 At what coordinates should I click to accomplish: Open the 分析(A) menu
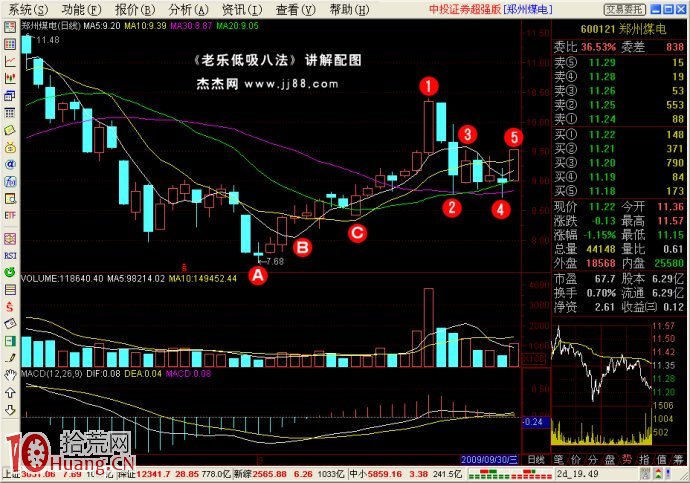coord(188,9)
